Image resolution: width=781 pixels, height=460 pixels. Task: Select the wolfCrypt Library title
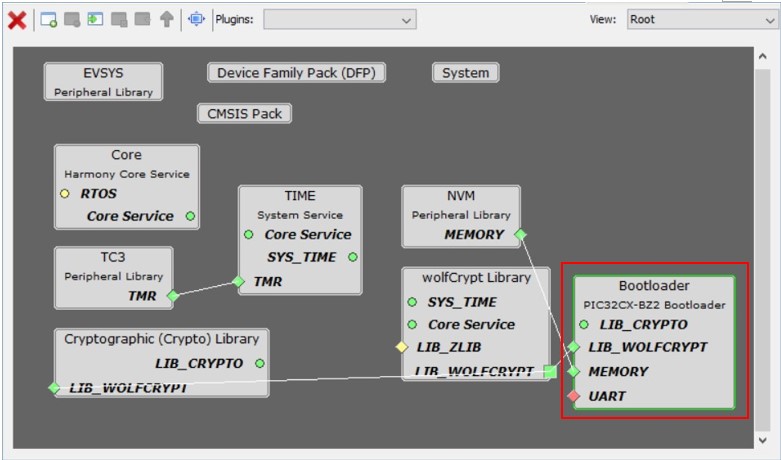(476, 277)
